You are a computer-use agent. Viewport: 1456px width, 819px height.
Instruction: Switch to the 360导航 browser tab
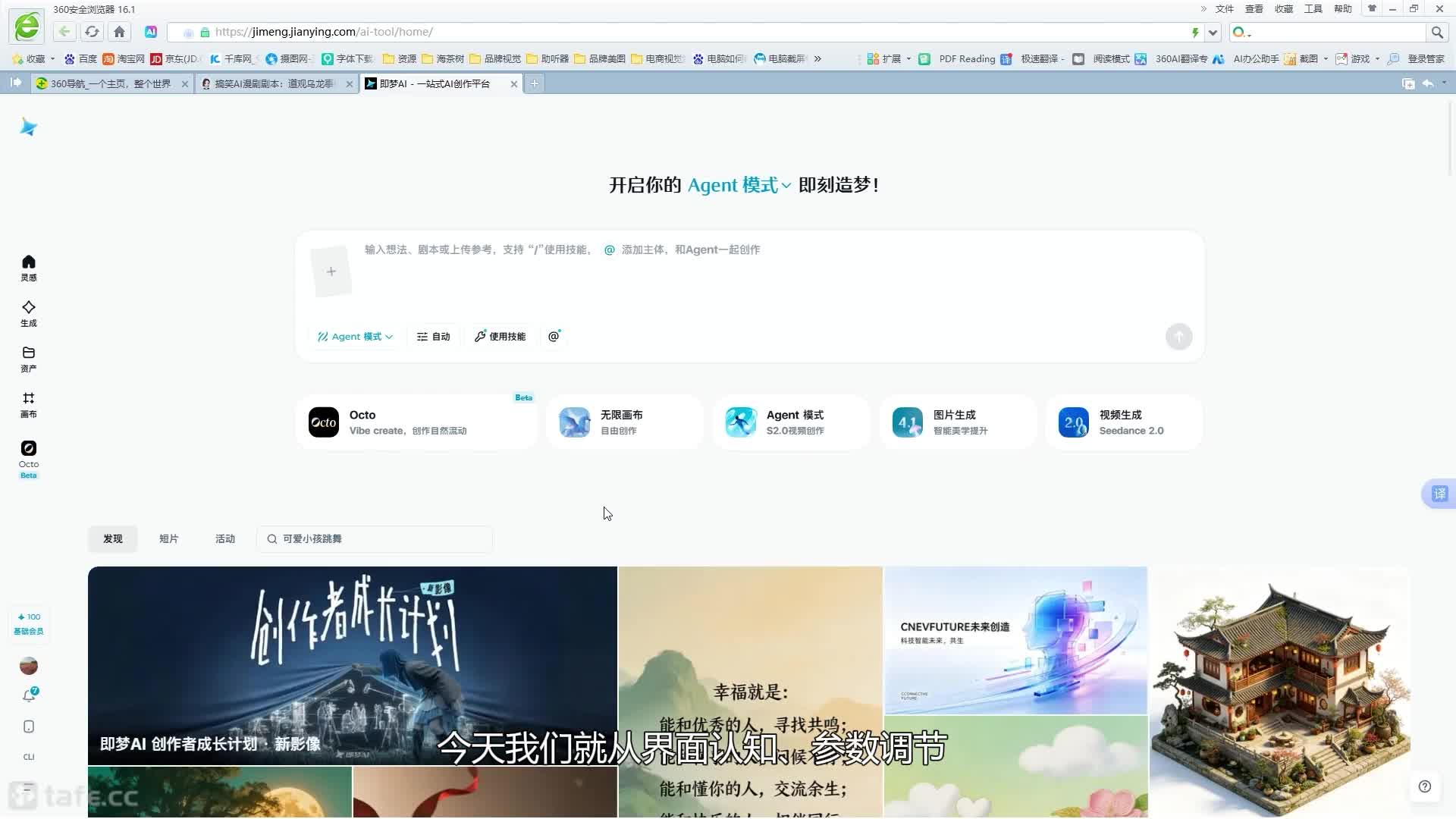pos(111,83)
